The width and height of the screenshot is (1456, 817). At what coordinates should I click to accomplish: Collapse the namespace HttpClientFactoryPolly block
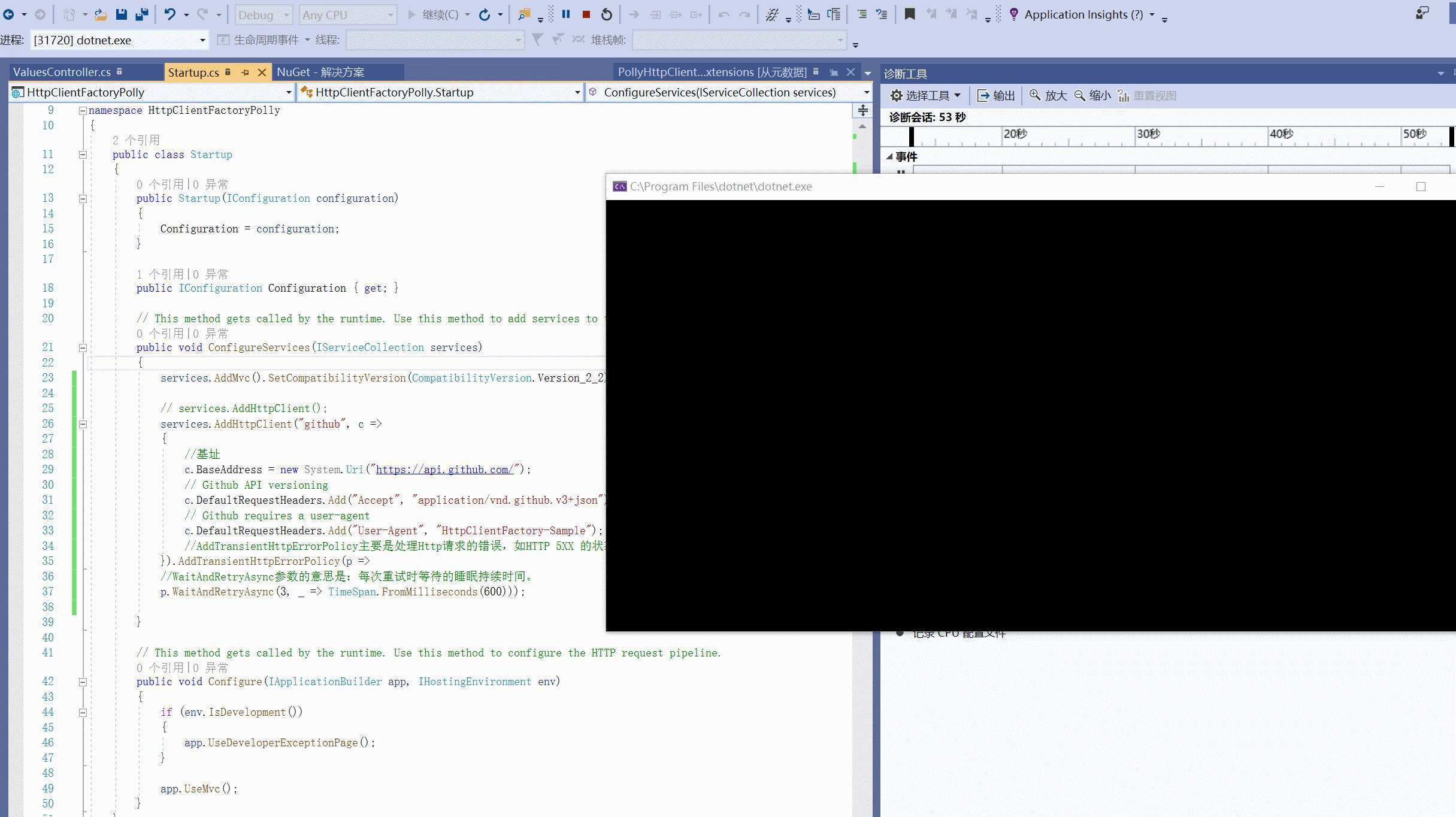(83, 110)
